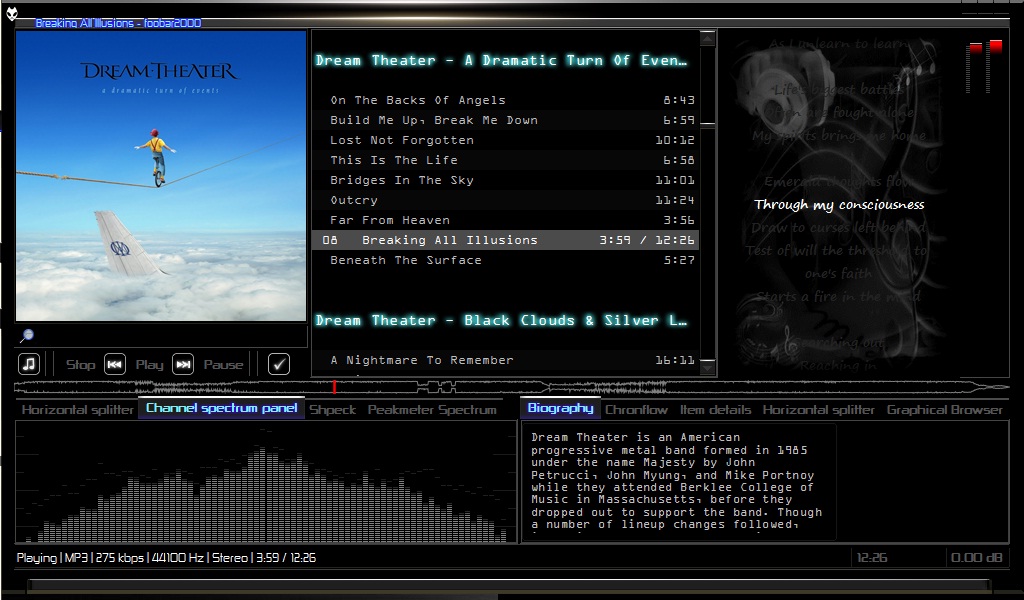Click in the search field beside magnifier
1024x600 pixels.
tap(171, 336)
